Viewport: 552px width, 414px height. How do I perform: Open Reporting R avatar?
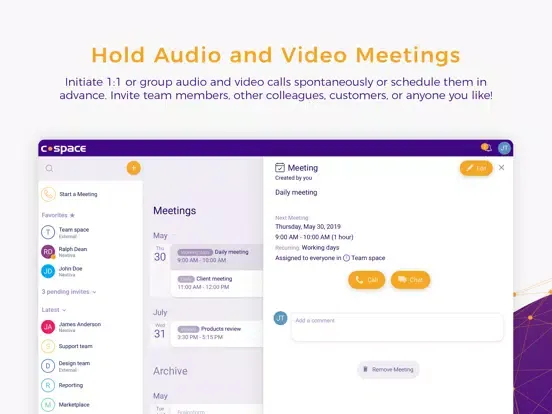48,385
